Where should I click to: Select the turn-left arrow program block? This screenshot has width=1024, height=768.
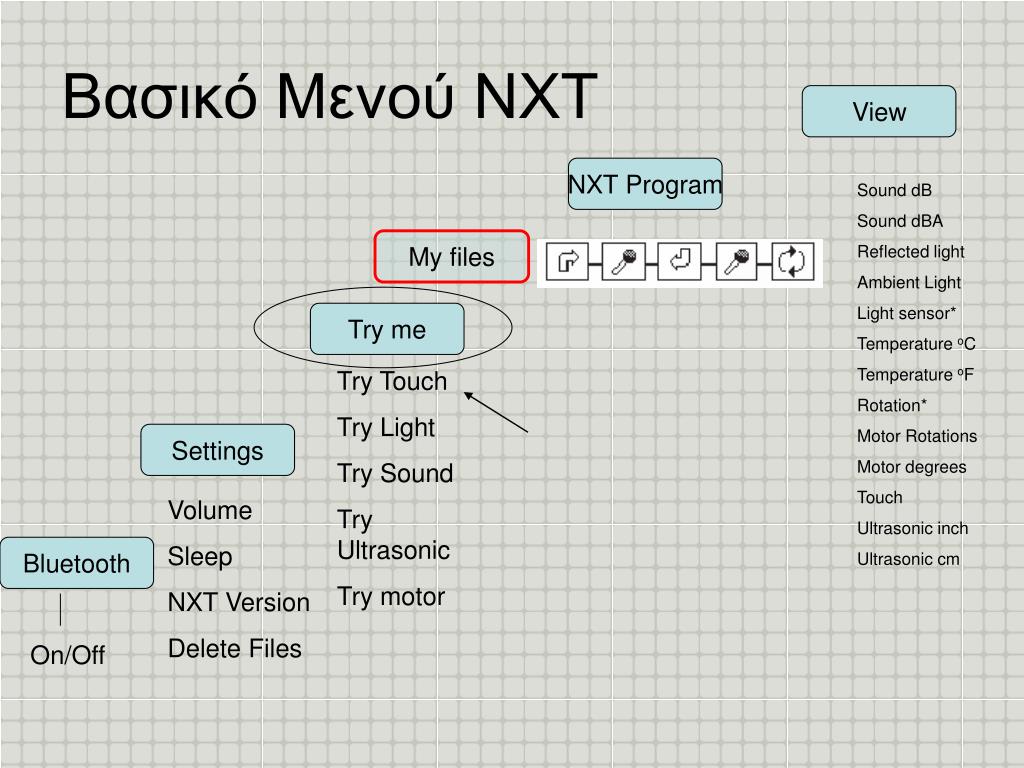click(x=679, y=262)
